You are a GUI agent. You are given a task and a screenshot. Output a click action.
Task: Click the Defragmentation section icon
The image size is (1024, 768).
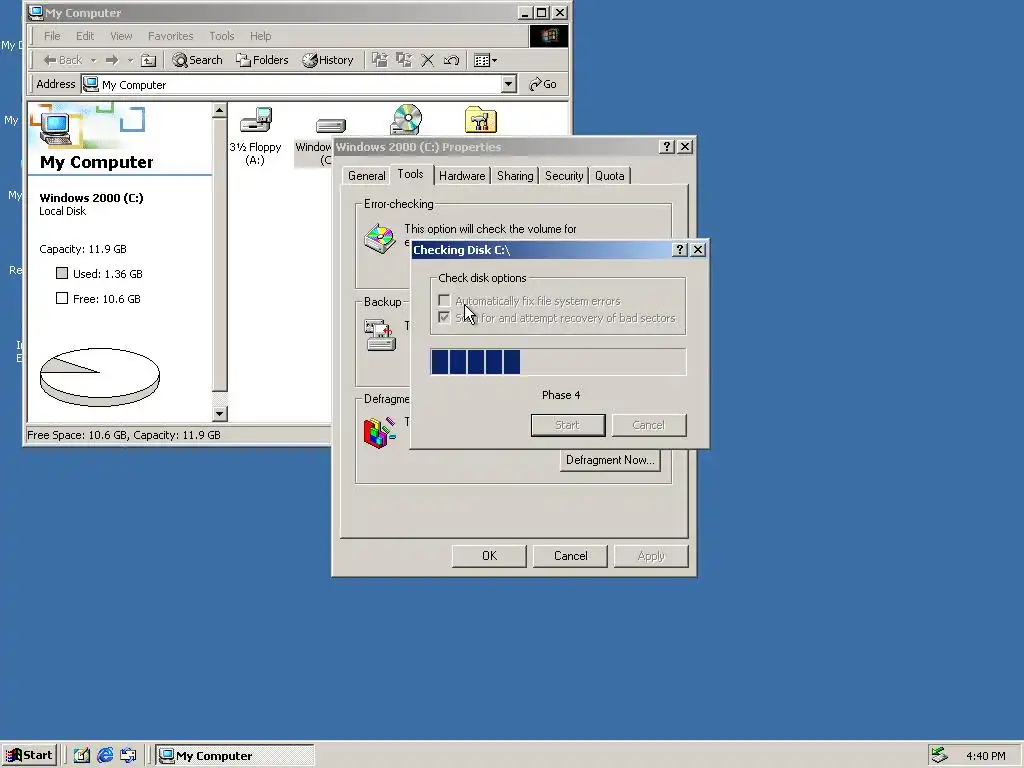click(x=379, y=432)
